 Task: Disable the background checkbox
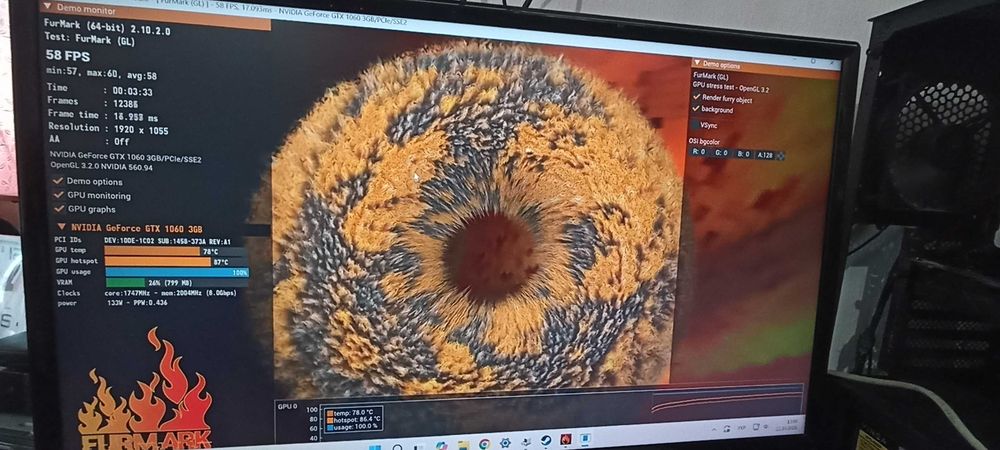pos(696,109)
